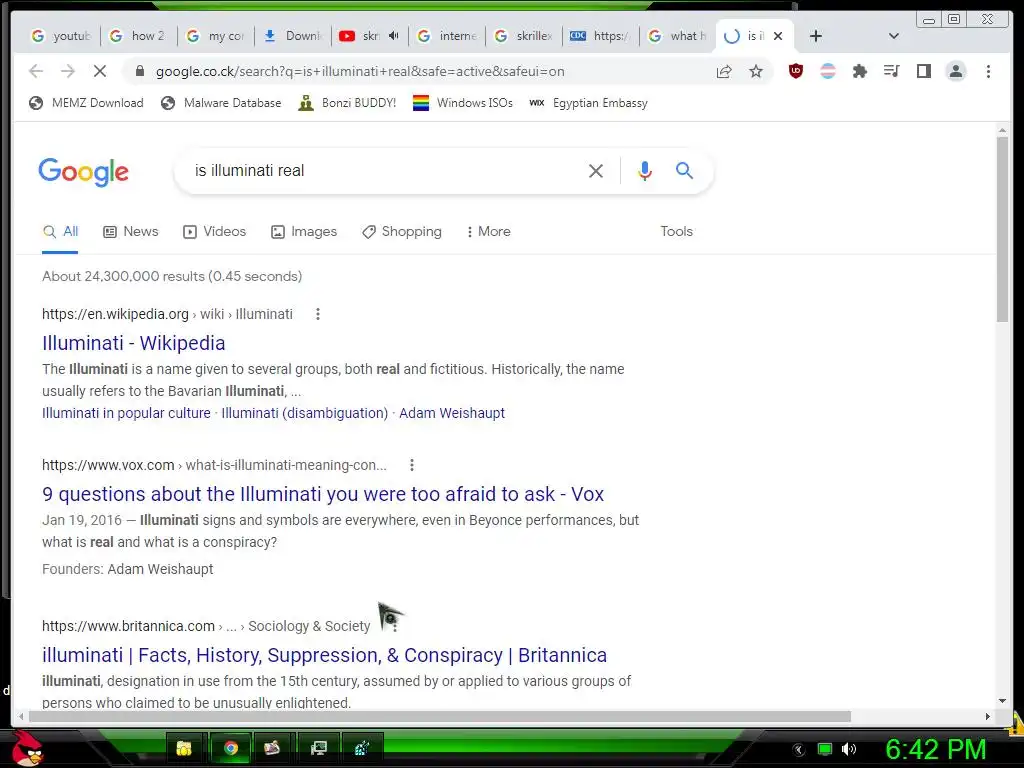Open options for Wikipedia result

pos(318,314)
